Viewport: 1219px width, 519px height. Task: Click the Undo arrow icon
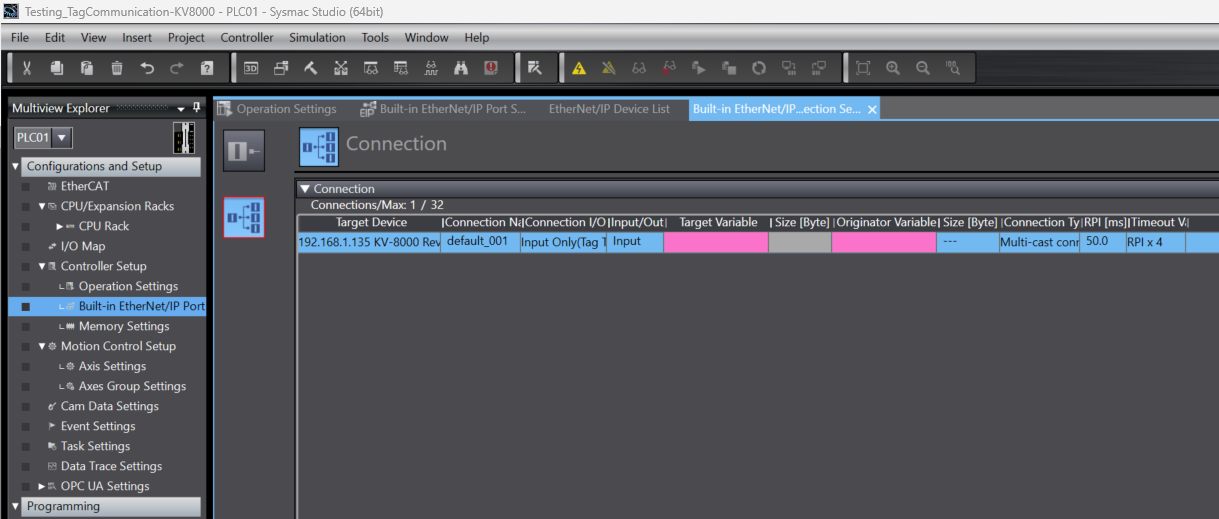147,68
